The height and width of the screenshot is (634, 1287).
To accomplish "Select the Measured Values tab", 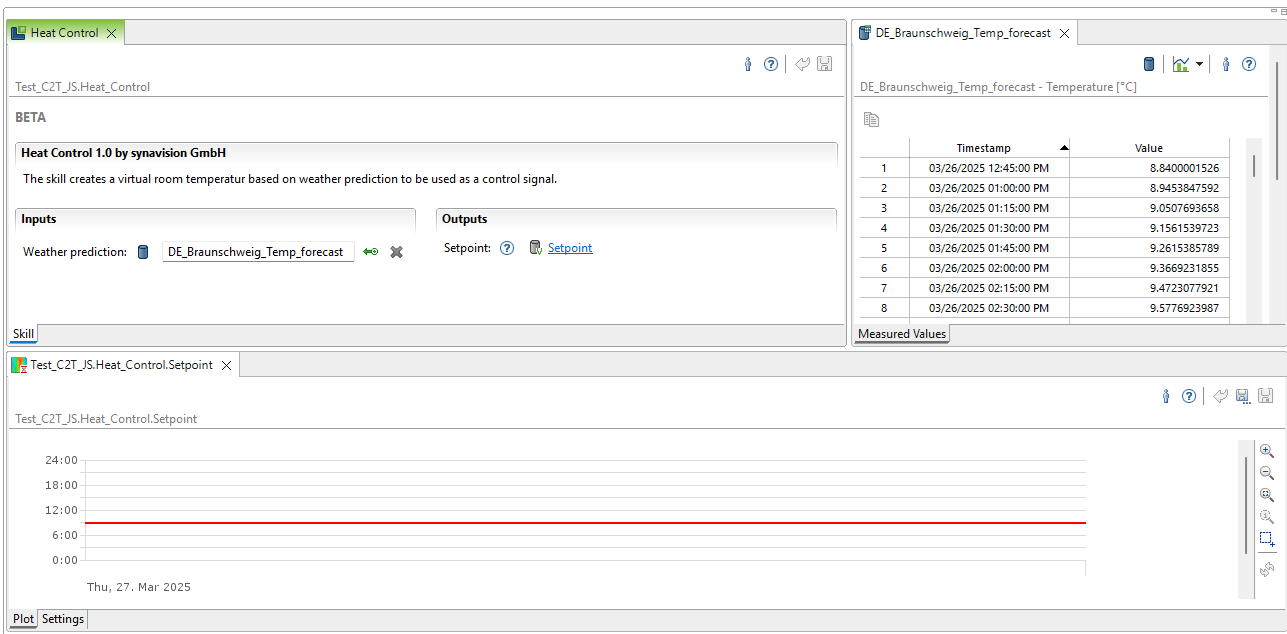I will click(902, 334).
